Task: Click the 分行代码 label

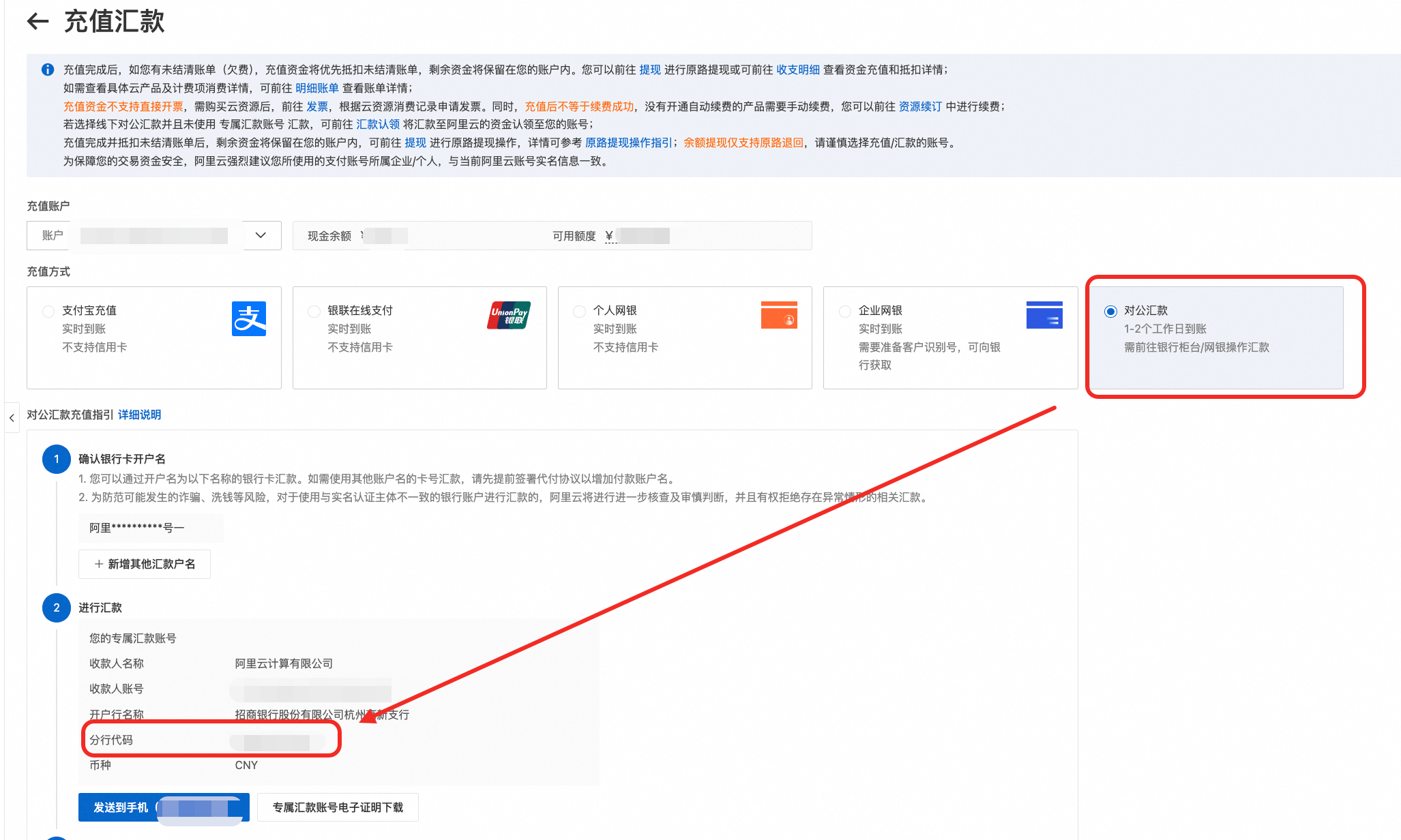Action: click(111, 740)
